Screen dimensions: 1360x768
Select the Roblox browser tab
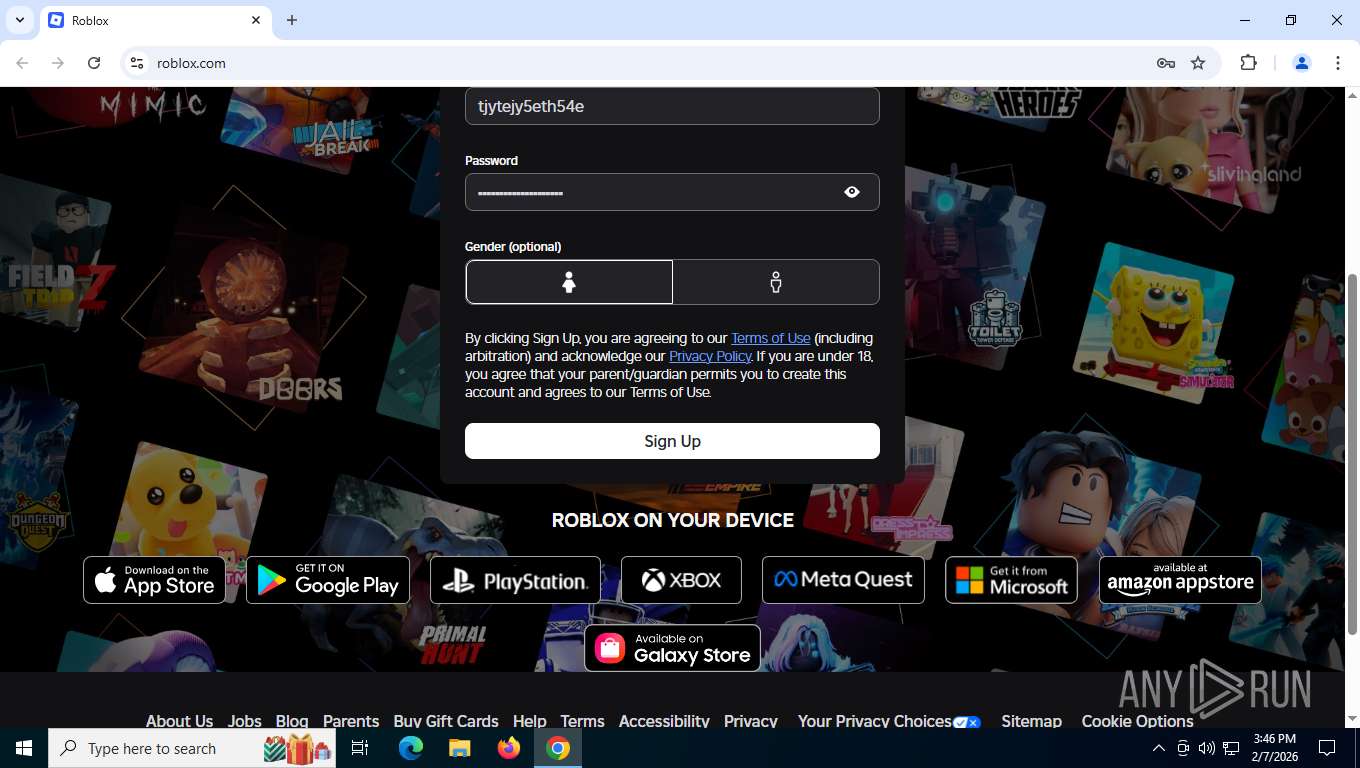155,20
